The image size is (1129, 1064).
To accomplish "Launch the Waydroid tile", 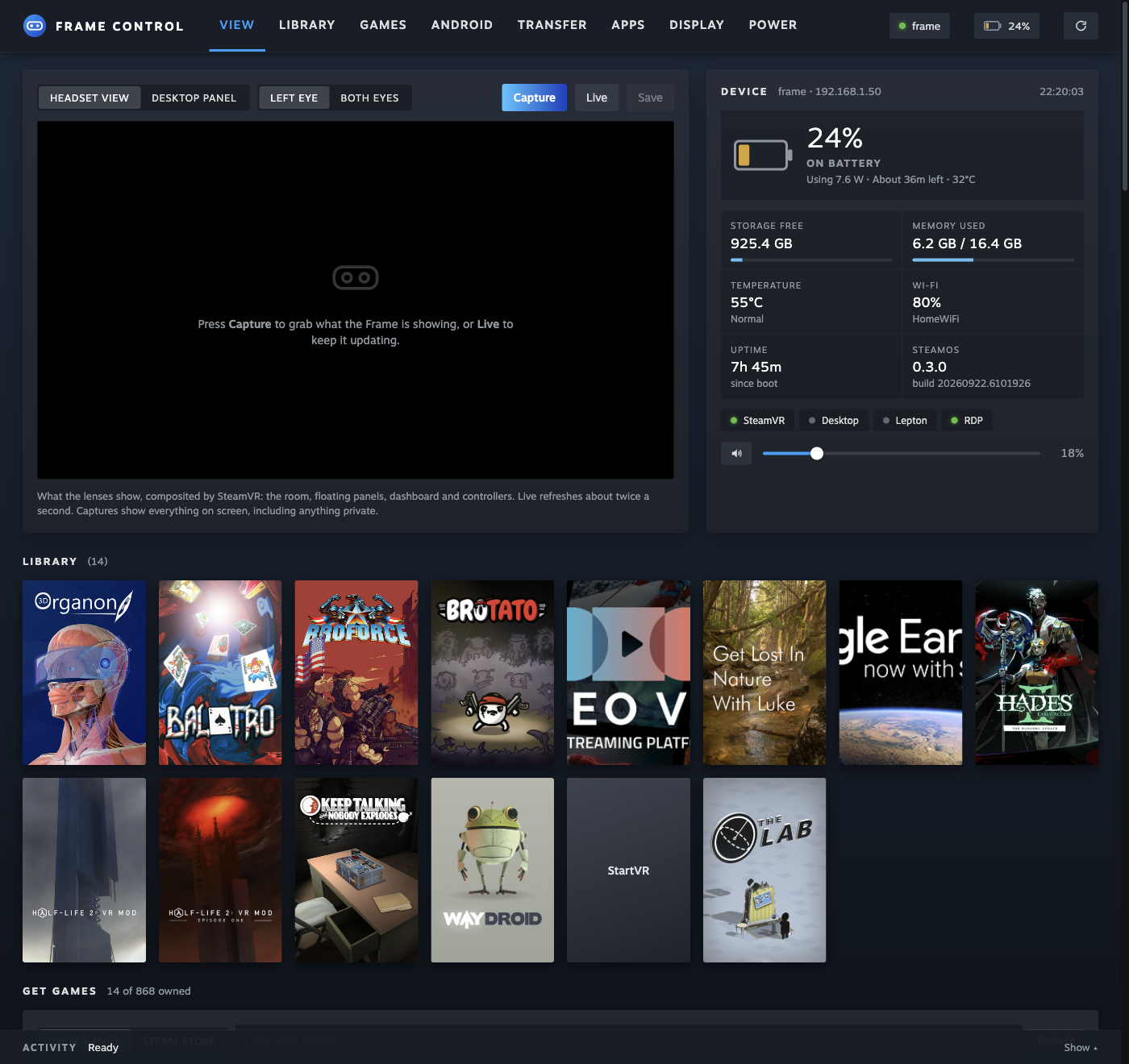I will (x=493, y=870).
